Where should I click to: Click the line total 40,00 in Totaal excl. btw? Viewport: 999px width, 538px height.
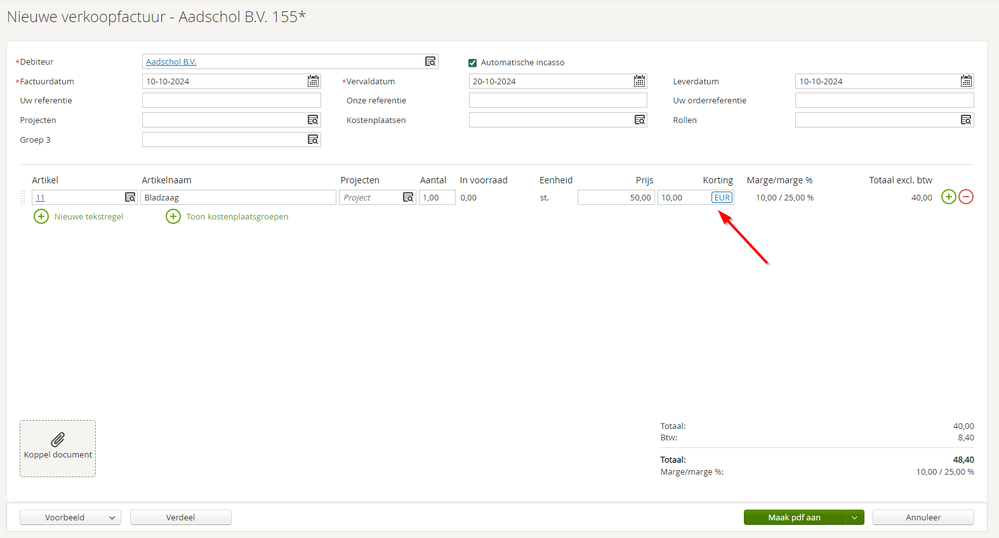pyautogui.click(x=921, y=198)
